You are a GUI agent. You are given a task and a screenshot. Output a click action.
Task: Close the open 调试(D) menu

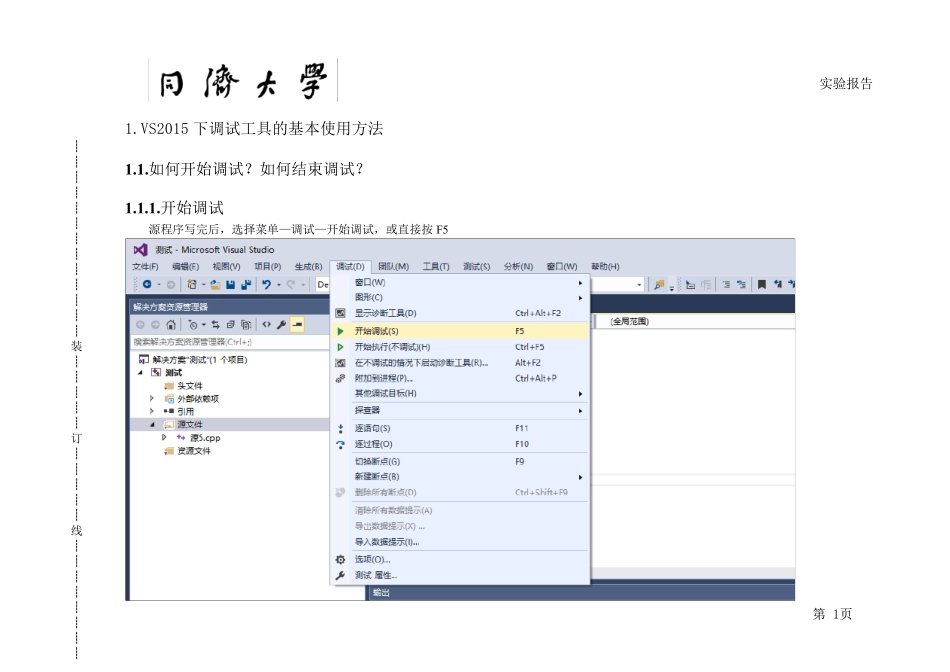coord(350,267)
